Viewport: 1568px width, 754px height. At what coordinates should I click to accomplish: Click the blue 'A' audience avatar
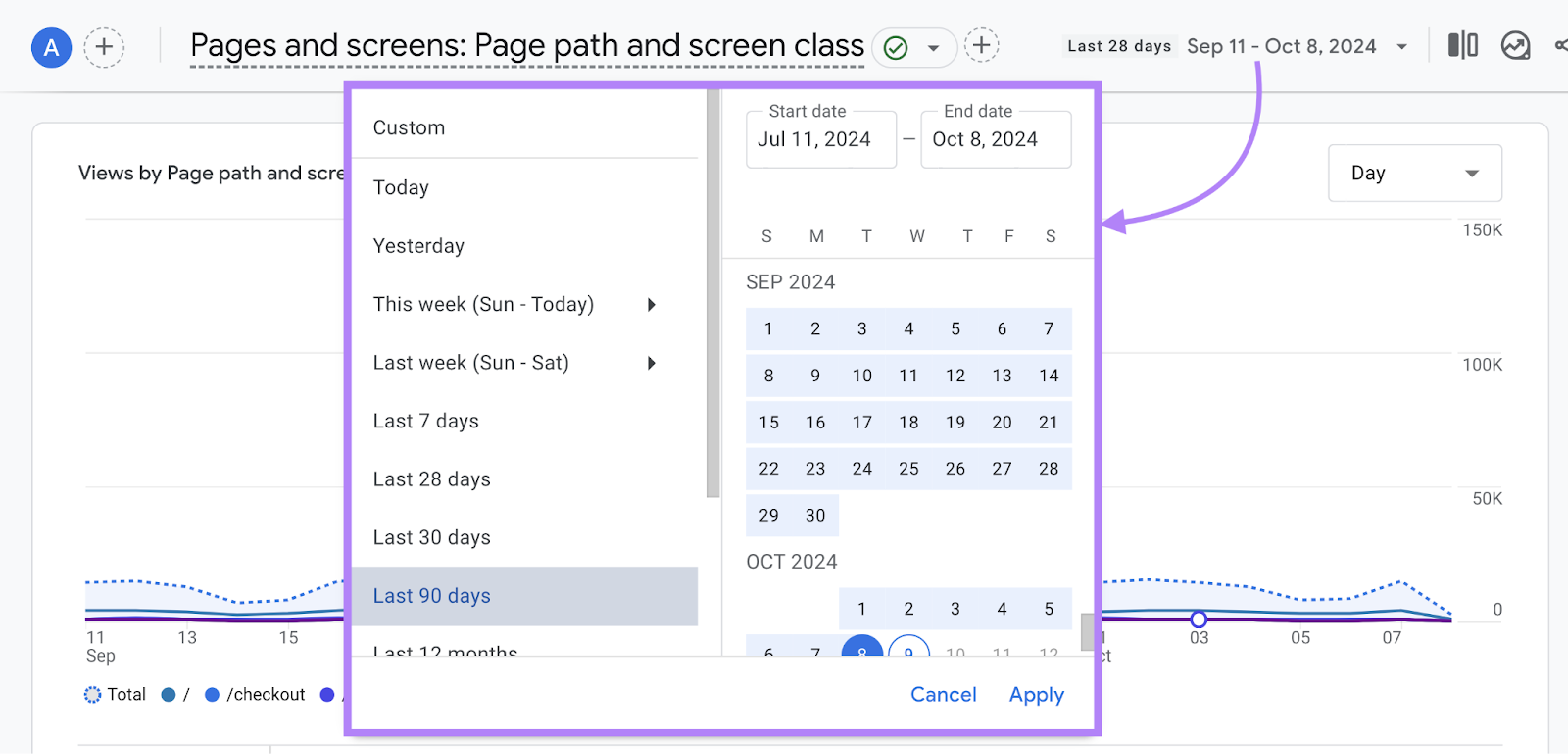pyautogui.click(x=52, y=47)
